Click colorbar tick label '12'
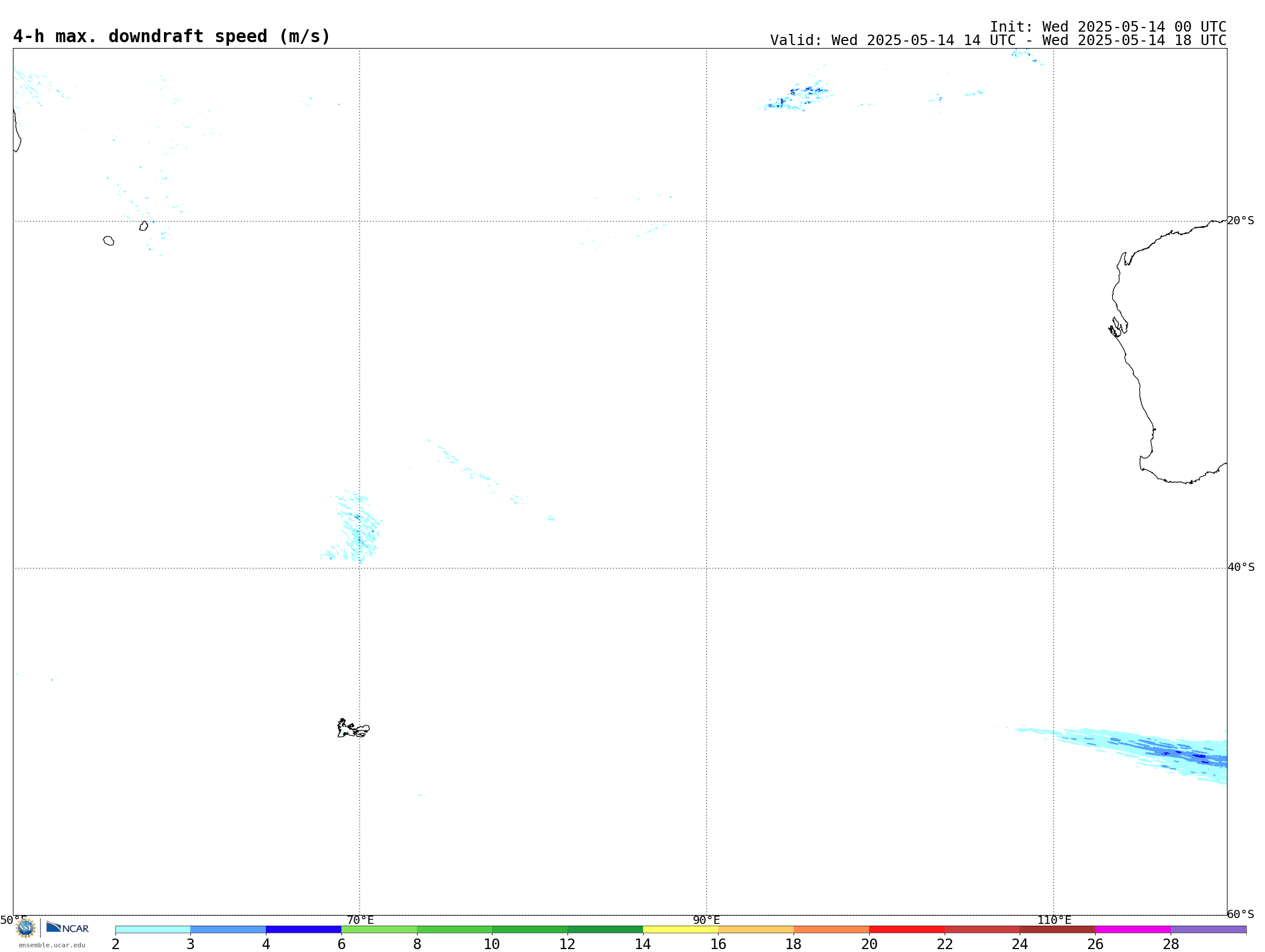This screenshot has width=1265, height=952. tap(567, 944)
